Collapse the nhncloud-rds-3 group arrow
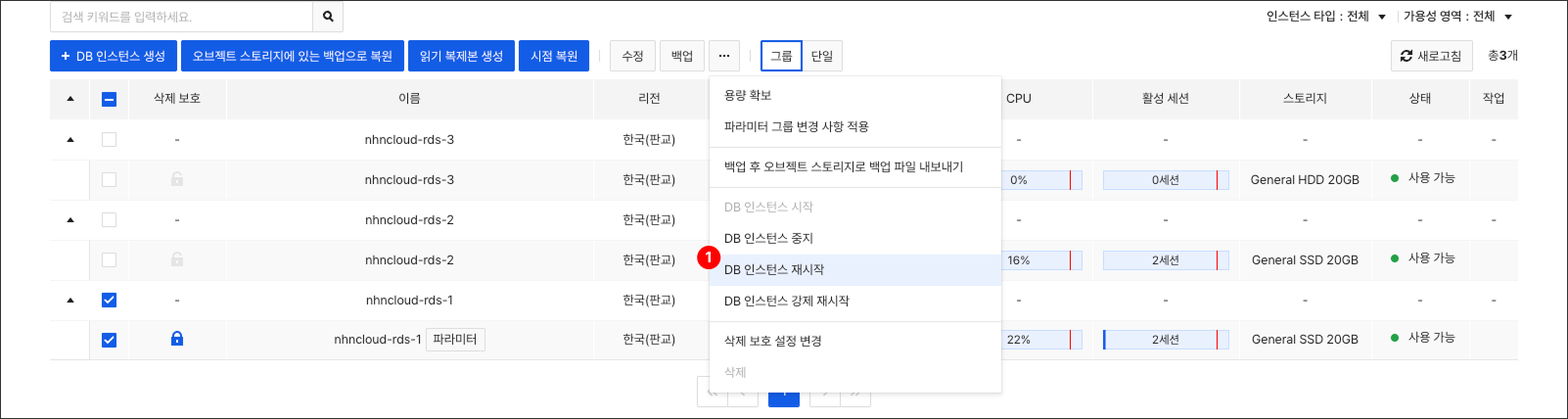The width and height of the screenshot is (1568, 419). click(70, 140)
